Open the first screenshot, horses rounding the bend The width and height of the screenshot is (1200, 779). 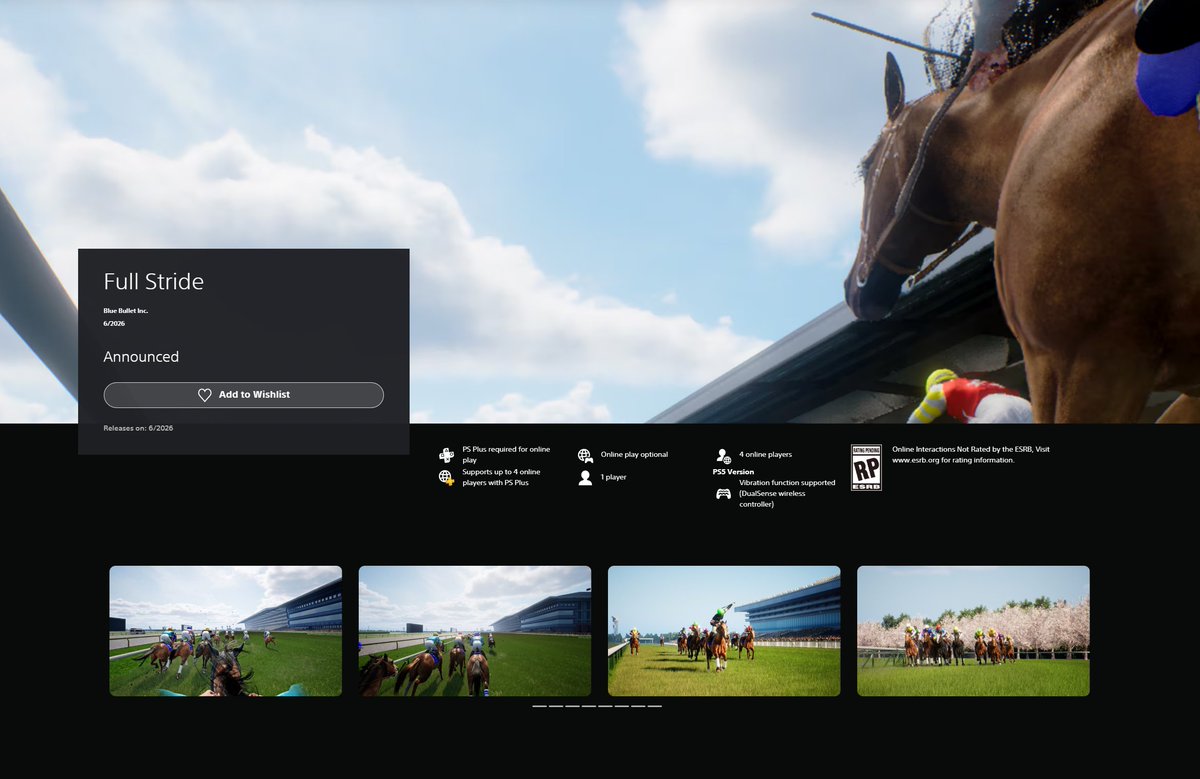coord(225,631)
